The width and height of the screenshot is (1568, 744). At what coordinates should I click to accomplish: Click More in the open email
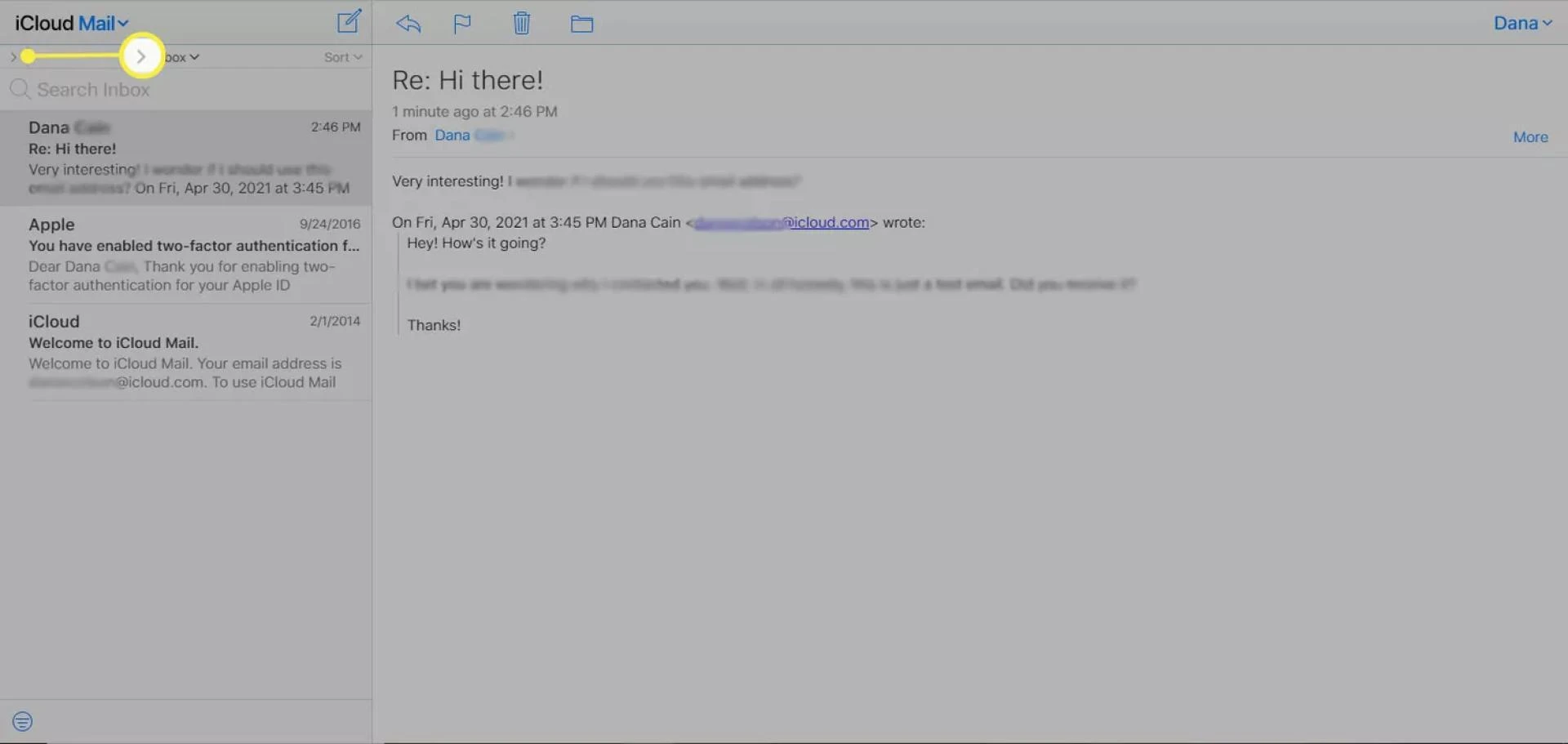tap(1530, 136)
